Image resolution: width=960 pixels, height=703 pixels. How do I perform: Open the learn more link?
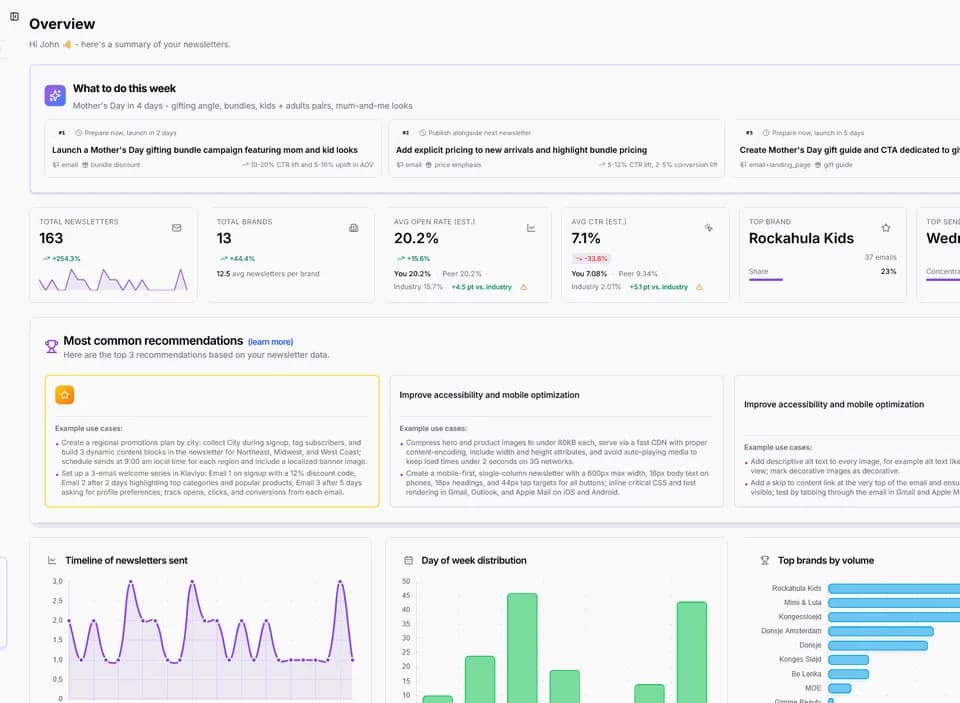(271, 342)
